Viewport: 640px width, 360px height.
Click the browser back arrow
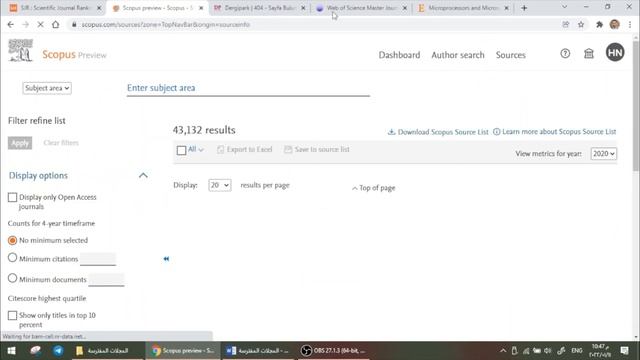[11, 24]
